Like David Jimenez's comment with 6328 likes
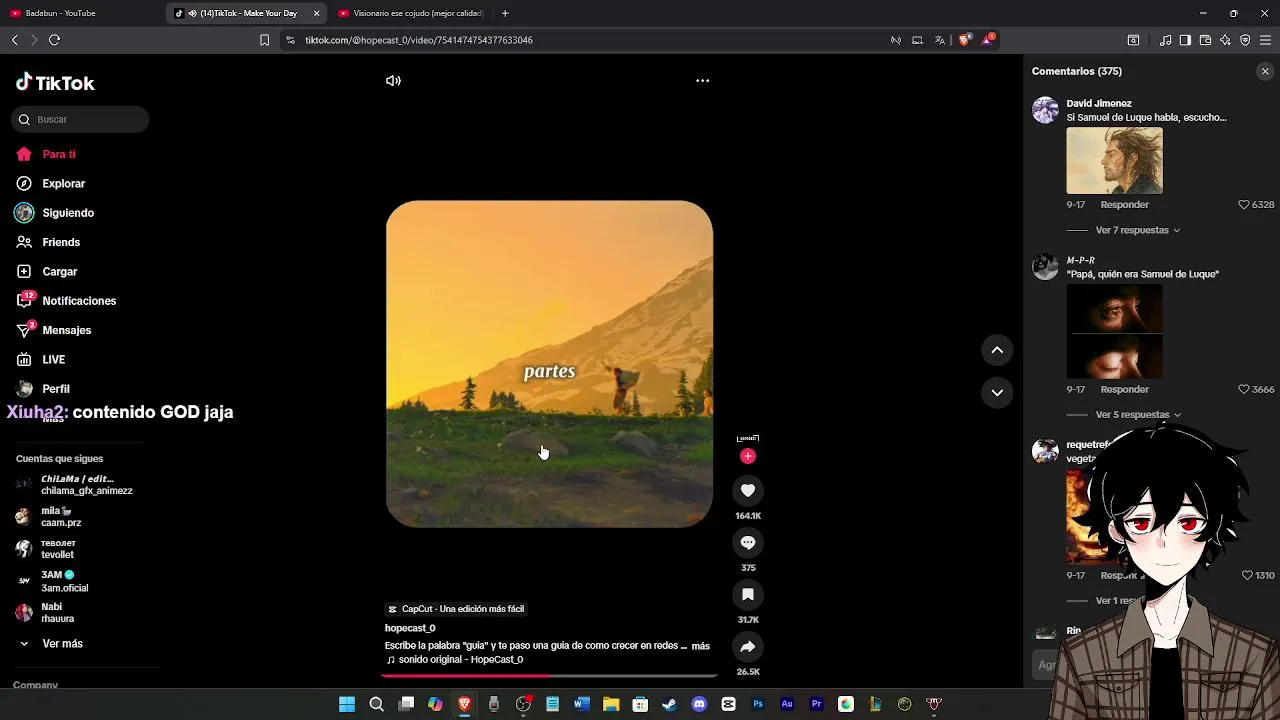1280x720 pixels. click(x=1244, y=205)
